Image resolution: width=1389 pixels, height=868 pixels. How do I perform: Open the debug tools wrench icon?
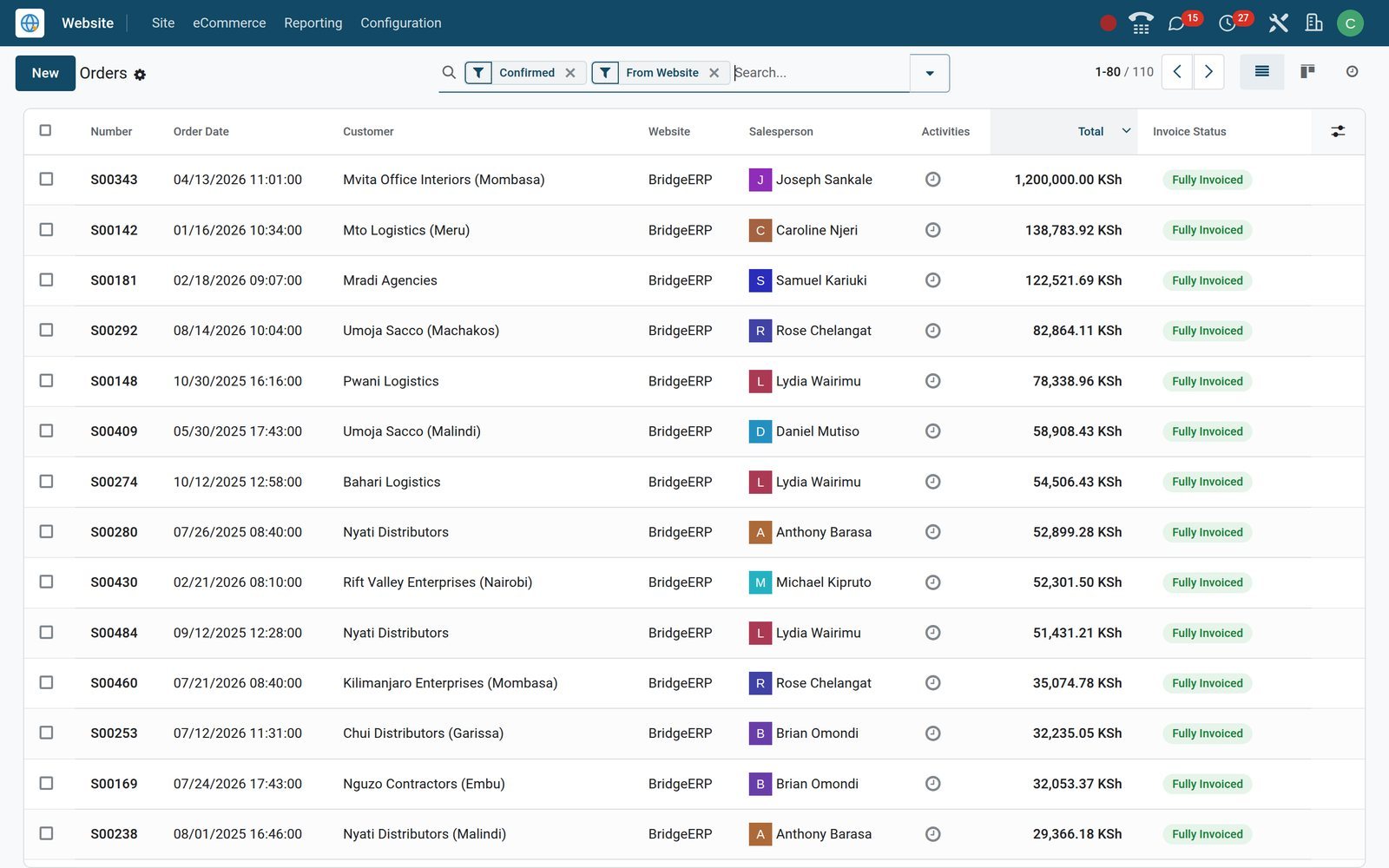pyautogui.click(x=1278, y=23)
